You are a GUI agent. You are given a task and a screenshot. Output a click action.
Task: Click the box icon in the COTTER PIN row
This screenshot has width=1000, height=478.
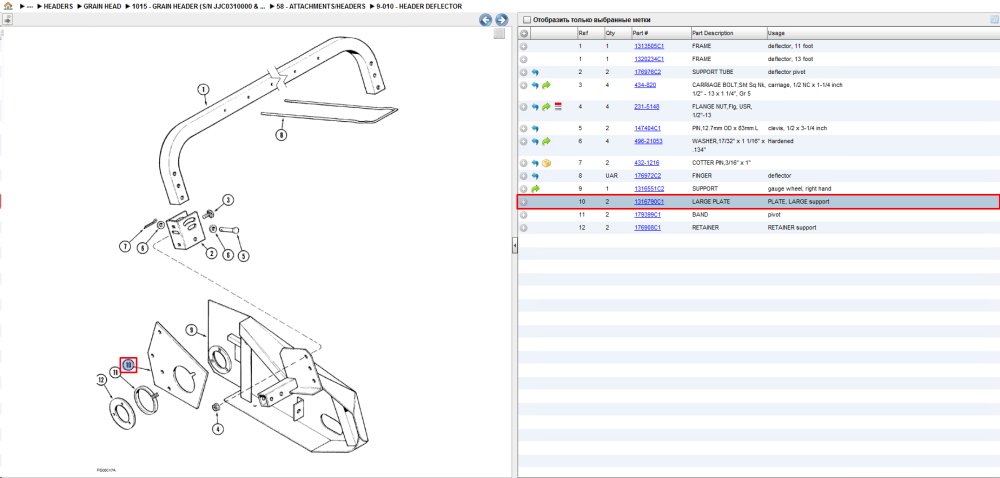[547, 163]
